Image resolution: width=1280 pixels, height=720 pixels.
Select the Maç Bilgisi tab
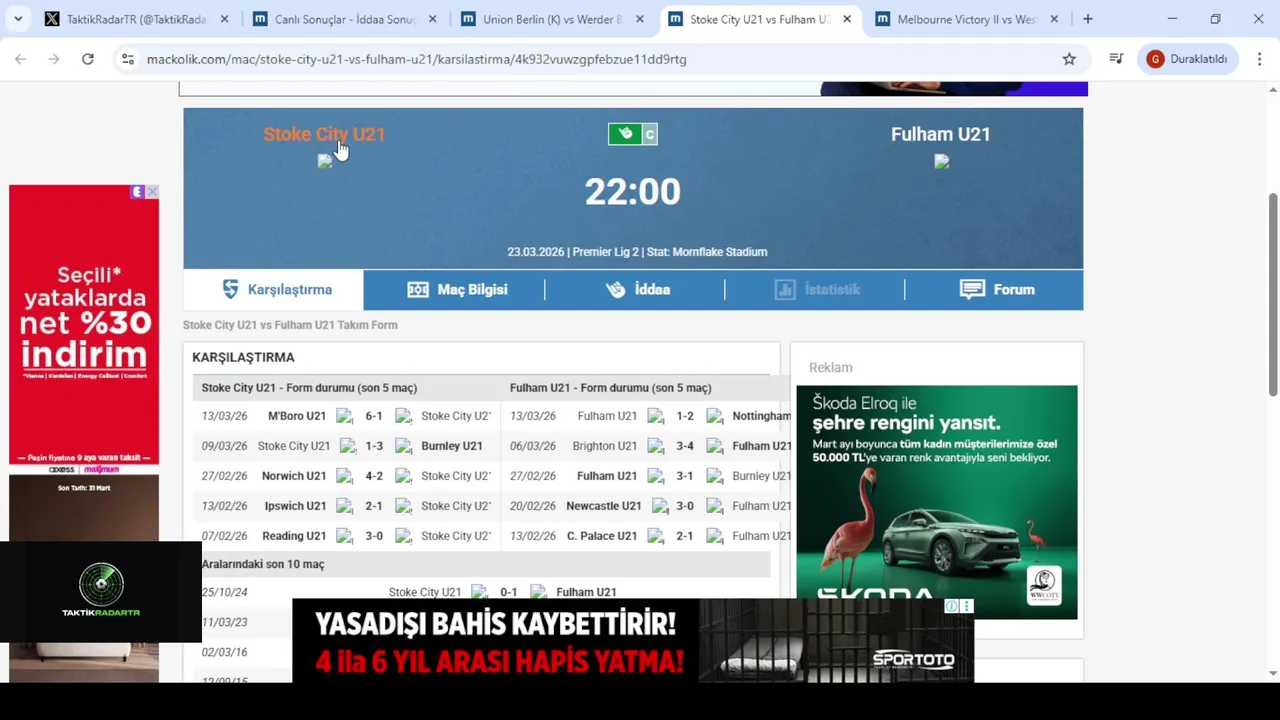tap(455, 289)
